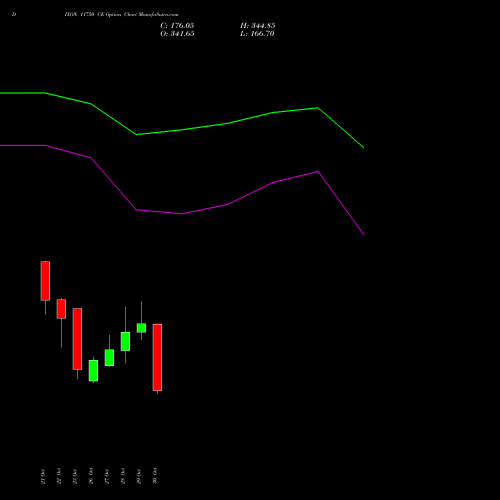Viewport: 500px width, 500px height.
Task: Click the close price reading C: 176.05
Action: (177, 26)
